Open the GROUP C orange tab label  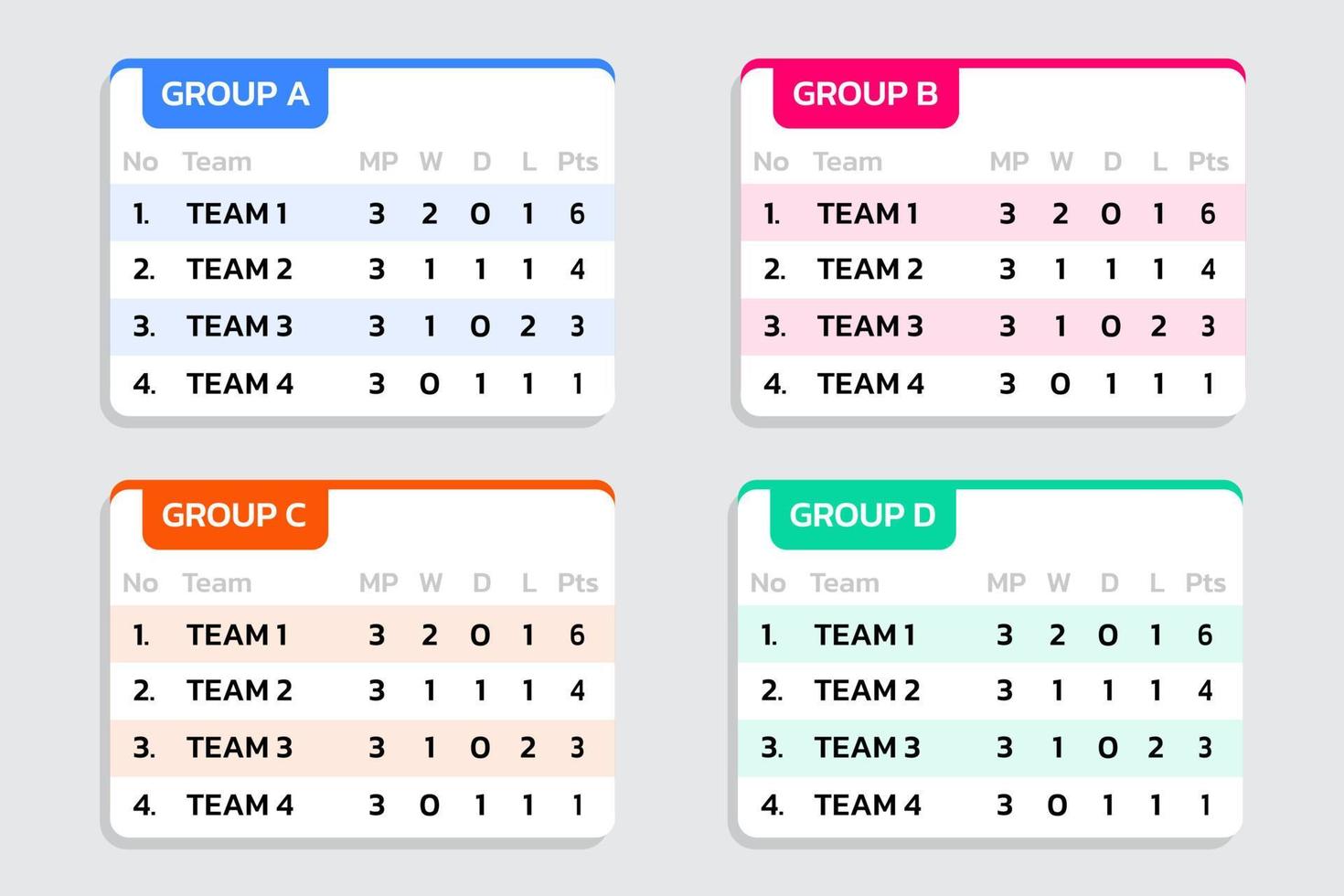coord(234,516)
